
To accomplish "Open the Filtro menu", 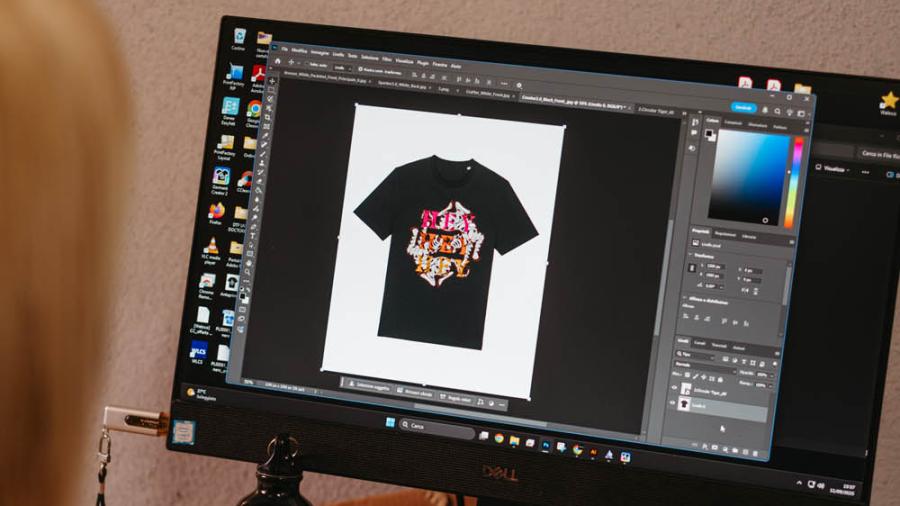I will (387, 60).
